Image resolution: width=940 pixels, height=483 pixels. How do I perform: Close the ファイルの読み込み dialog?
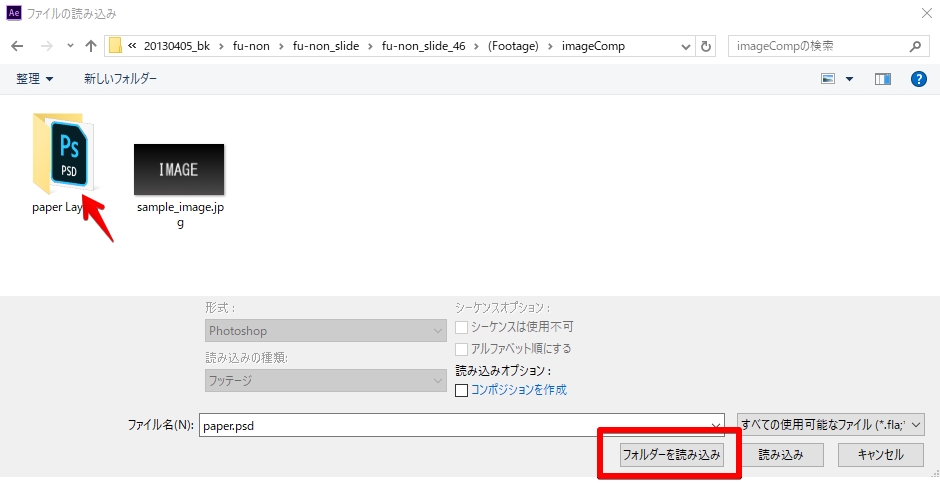(926, 13)
